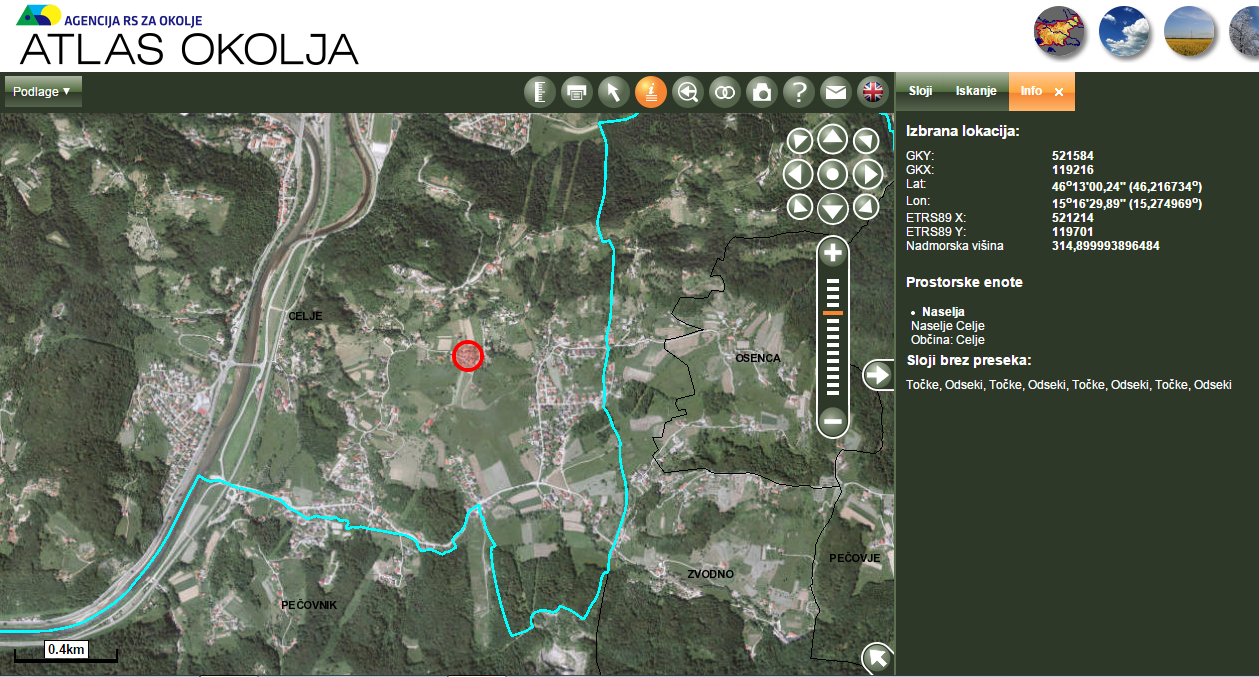
Task: Select the Slovenia map thumbnail
Action: click(1059, 32)
